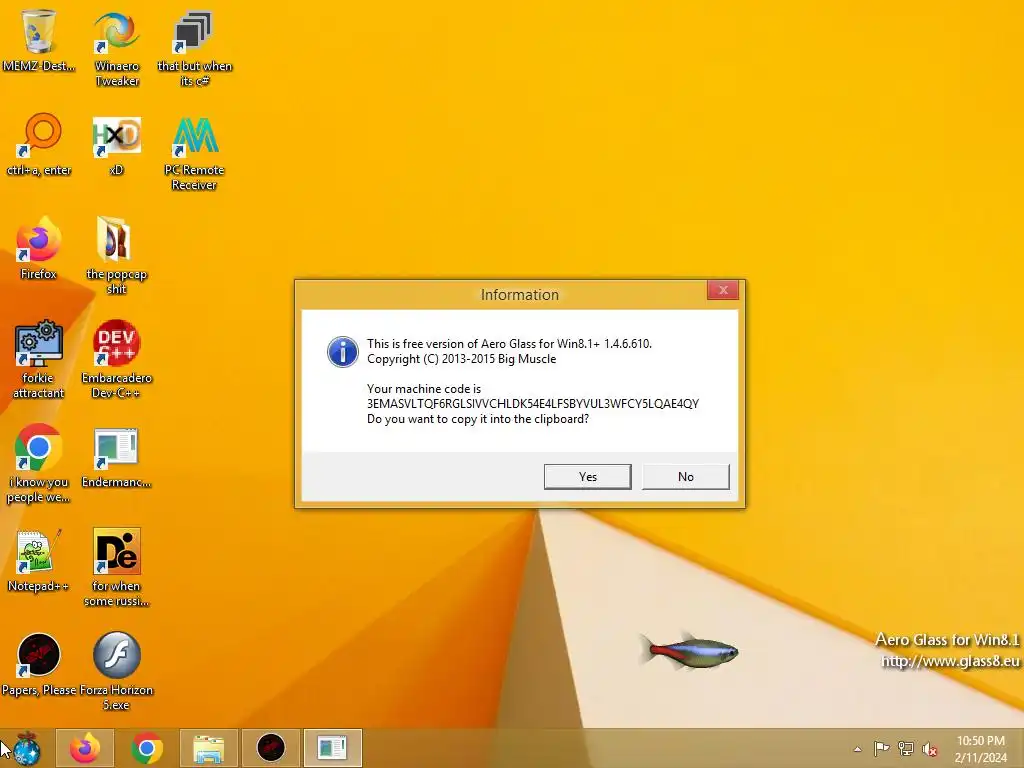Select the Endermanc... desktop shortcut
This screenshot has width=1024, height=768.
click(x=116, y=456)
